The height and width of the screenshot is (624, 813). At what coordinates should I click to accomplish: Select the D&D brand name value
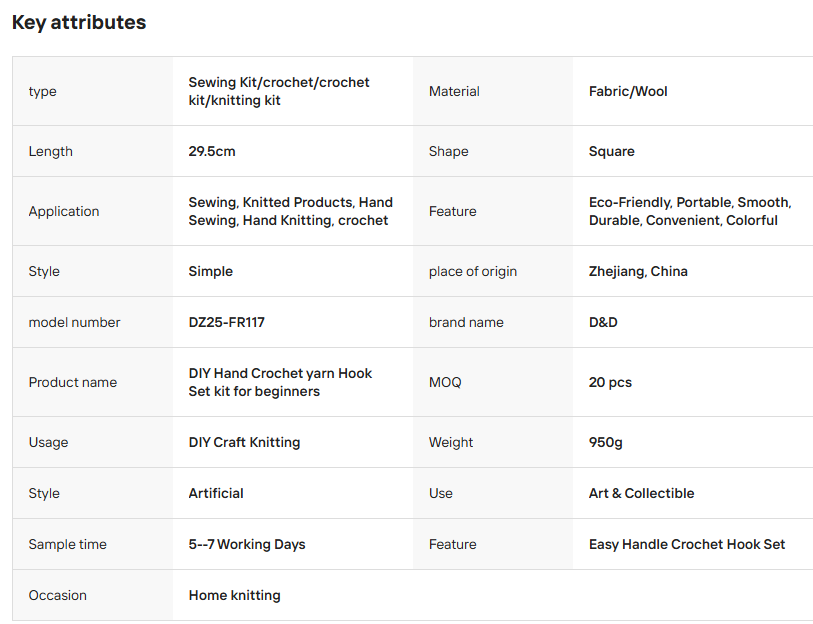[x=603, y=322]
